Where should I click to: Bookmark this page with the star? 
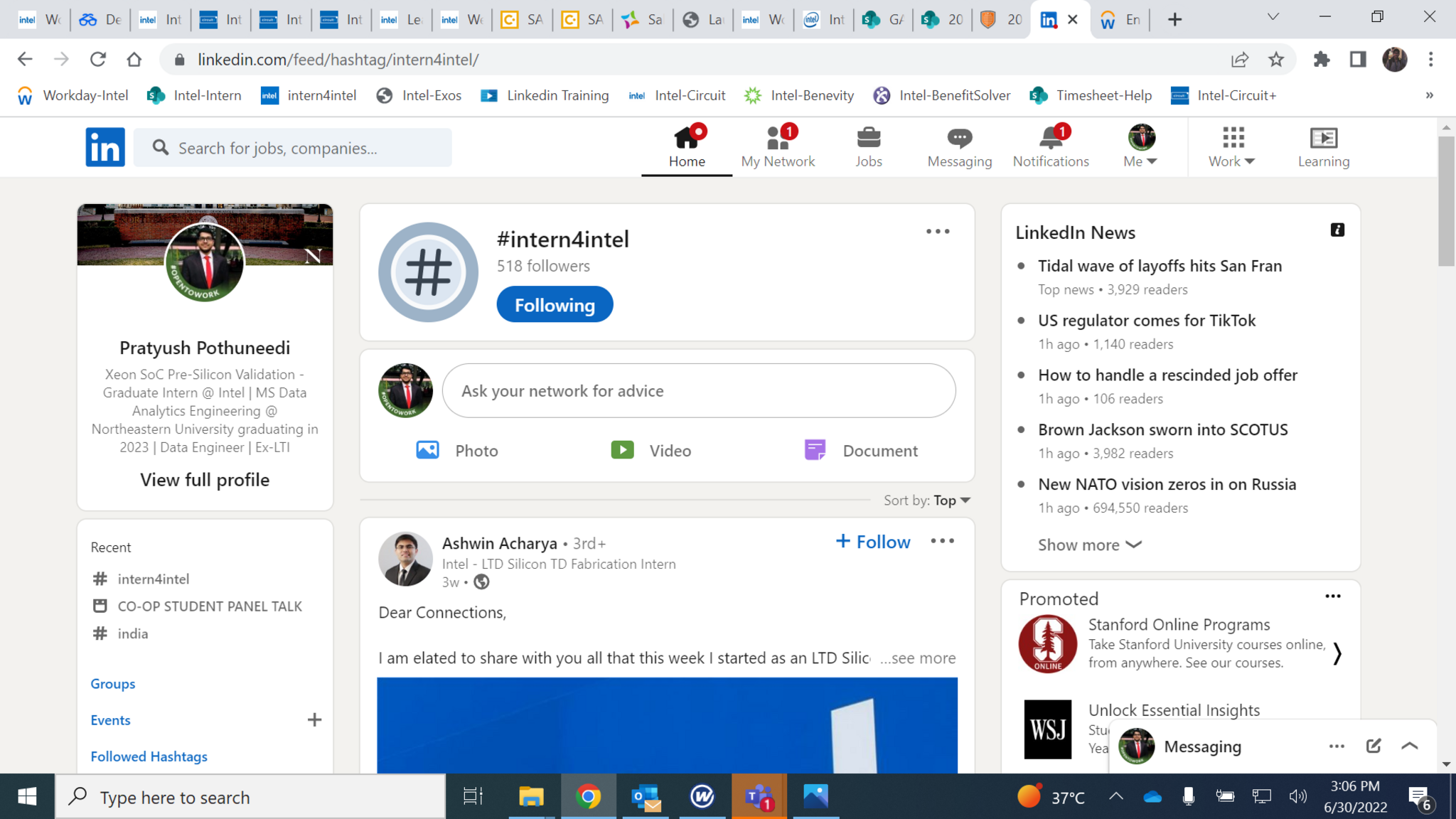click(x=1276, y=60)
